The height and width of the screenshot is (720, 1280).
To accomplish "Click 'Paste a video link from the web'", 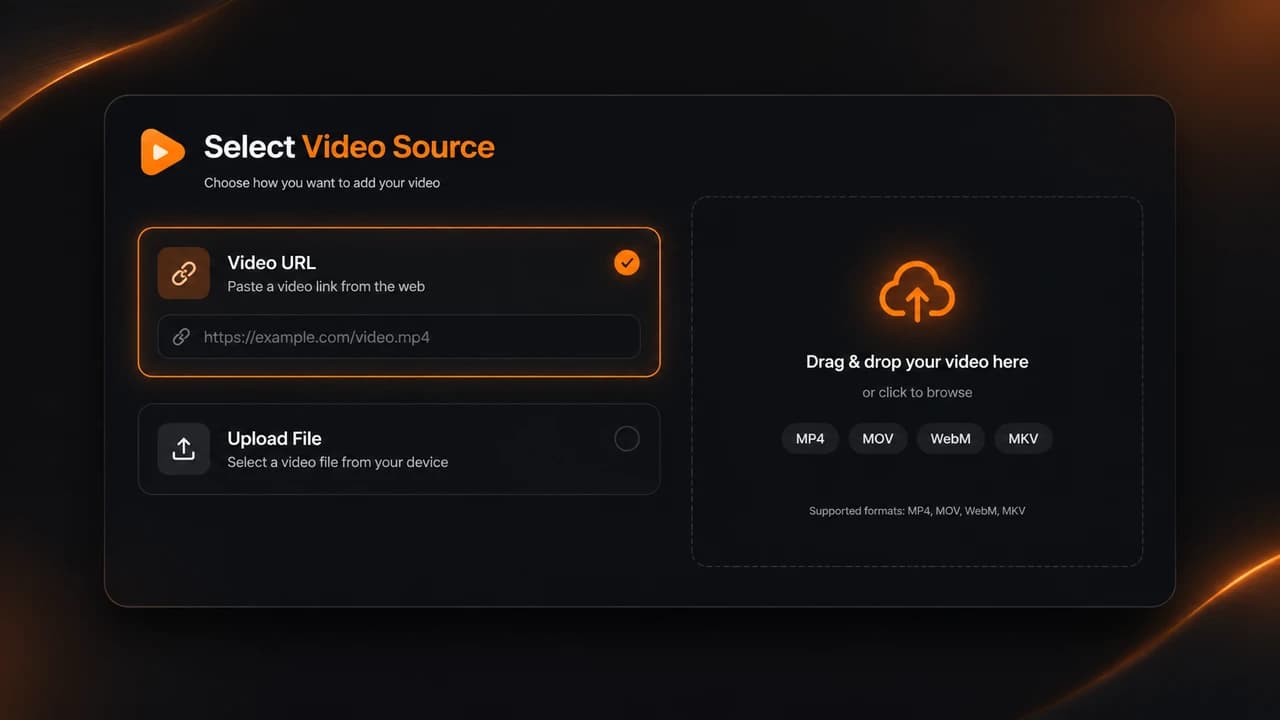I will (x=326, y=287).
